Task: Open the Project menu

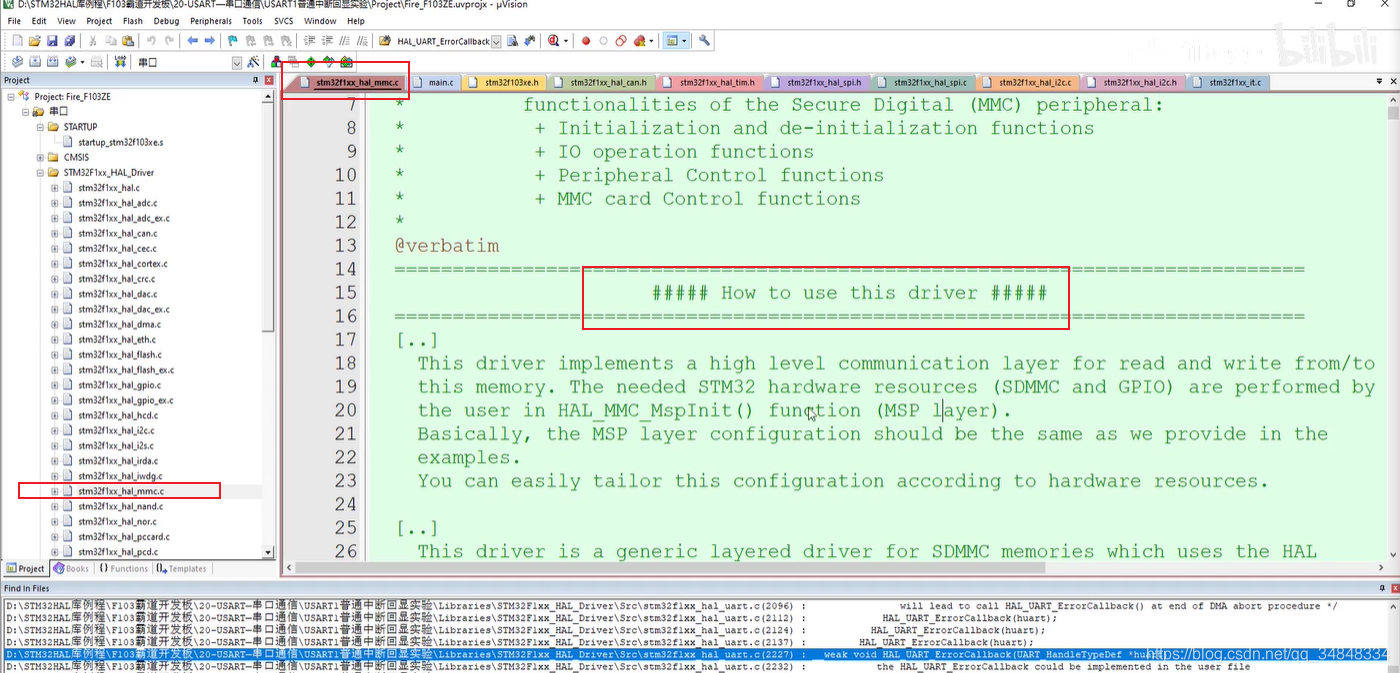Action: [99, 20]
